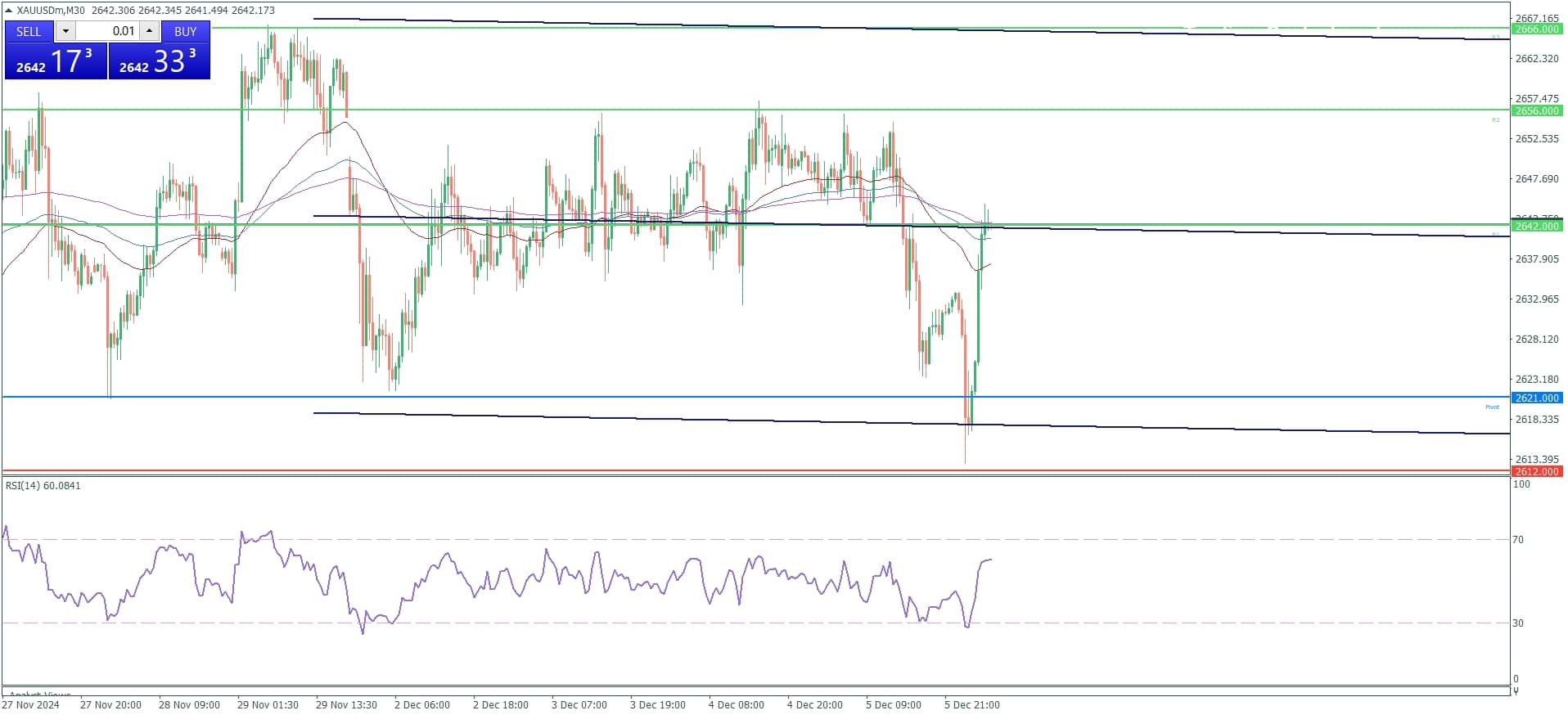Select the 2621.000 blue pivot price label
The width and height of the screenshot is (1568, 715).
tap(1537, 398)
